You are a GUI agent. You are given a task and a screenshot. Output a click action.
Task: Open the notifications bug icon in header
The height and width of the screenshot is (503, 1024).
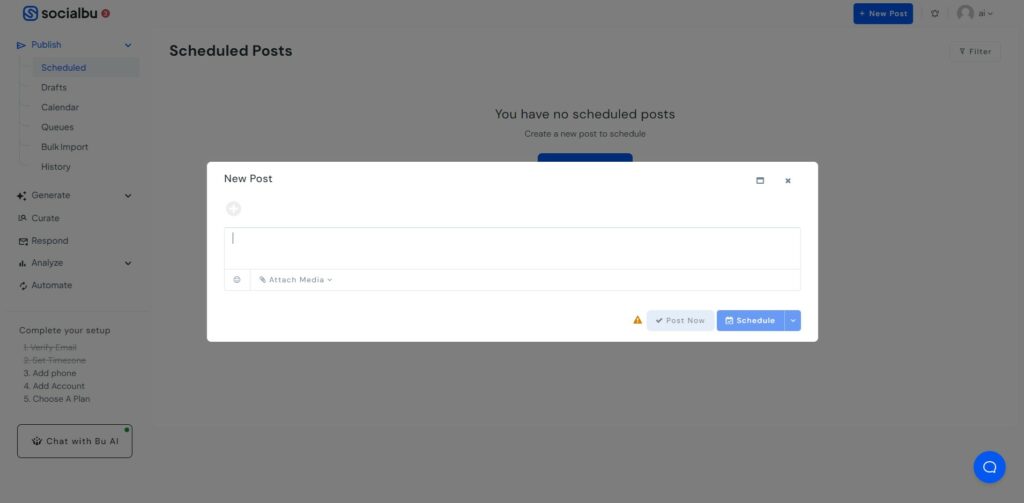(x=935, y=14)
